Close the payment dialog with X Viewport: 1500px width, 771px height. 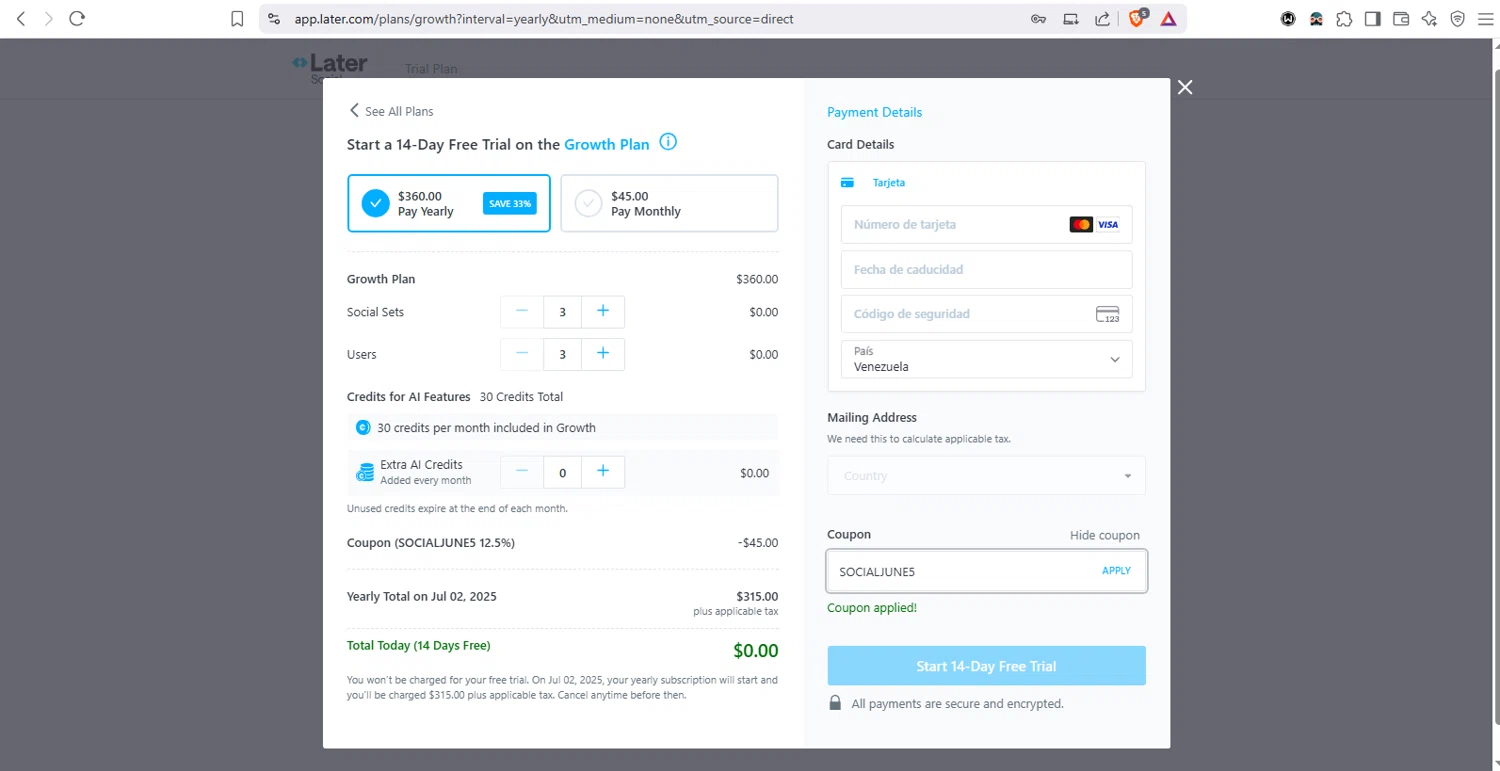coord(1185,87)
